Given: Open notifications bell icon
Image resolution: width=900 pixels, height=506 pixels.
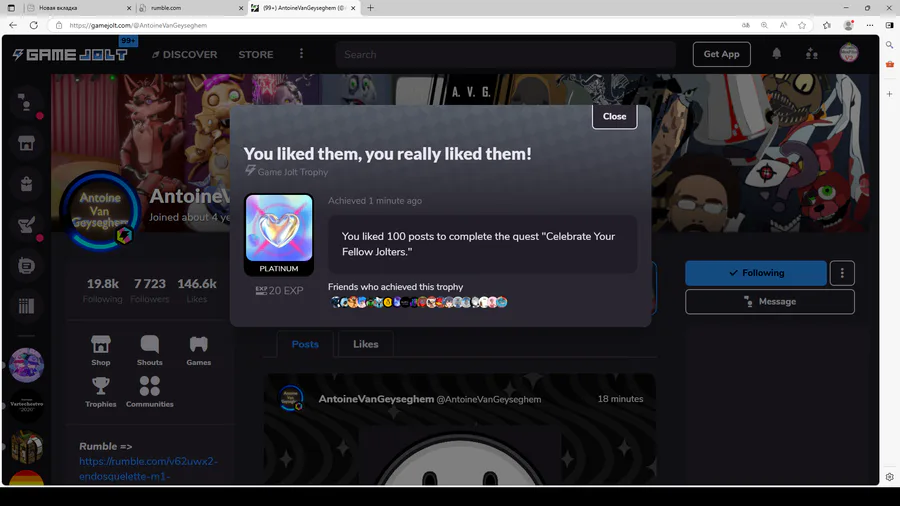Looking at the screenshot, I should pyautogui.click(x=777, y=53).
